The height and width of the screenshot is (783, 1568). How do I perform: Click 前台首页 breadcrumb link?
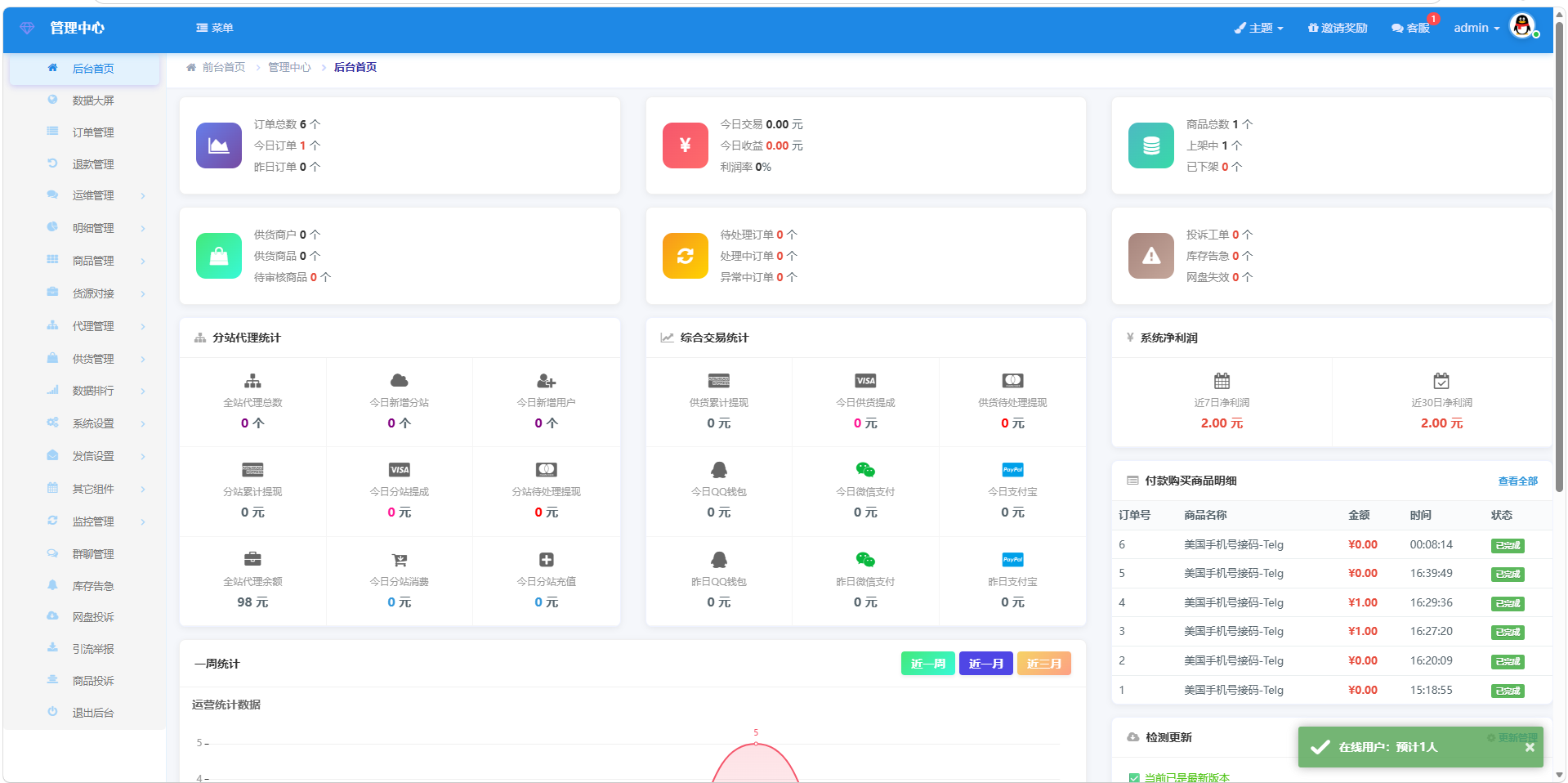point(223,67)
